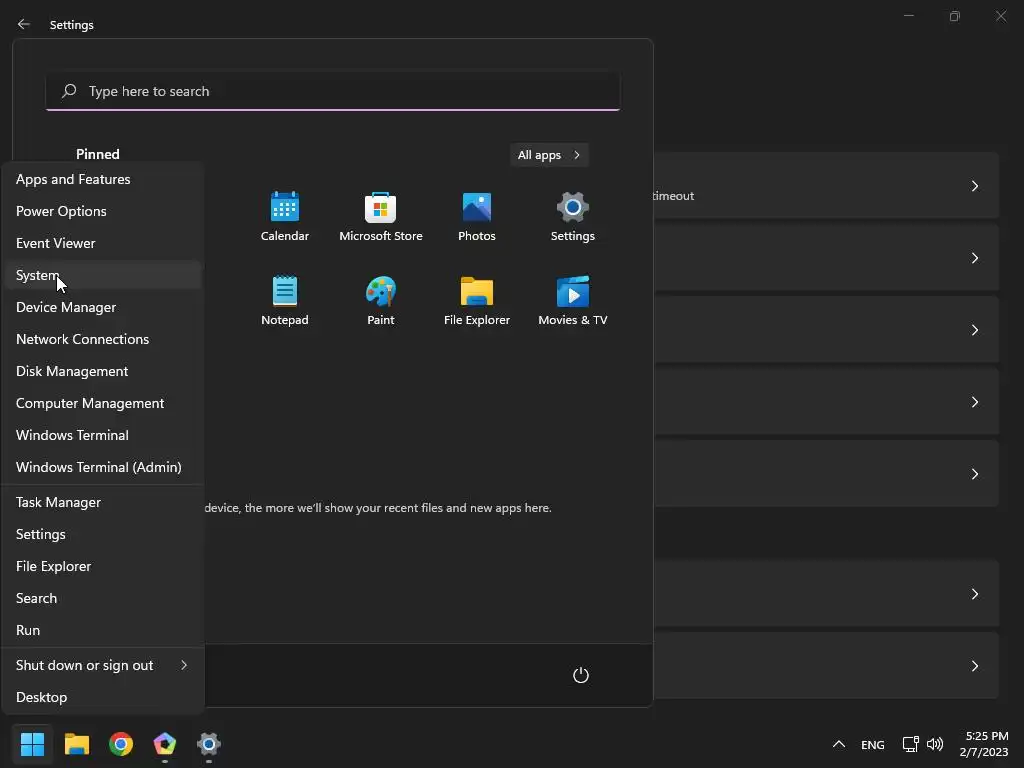Image resolution: width=1024 pixels, height=768 pixels.
Task: Choose Power Options in the menu
Action: (x=103, y=211)
